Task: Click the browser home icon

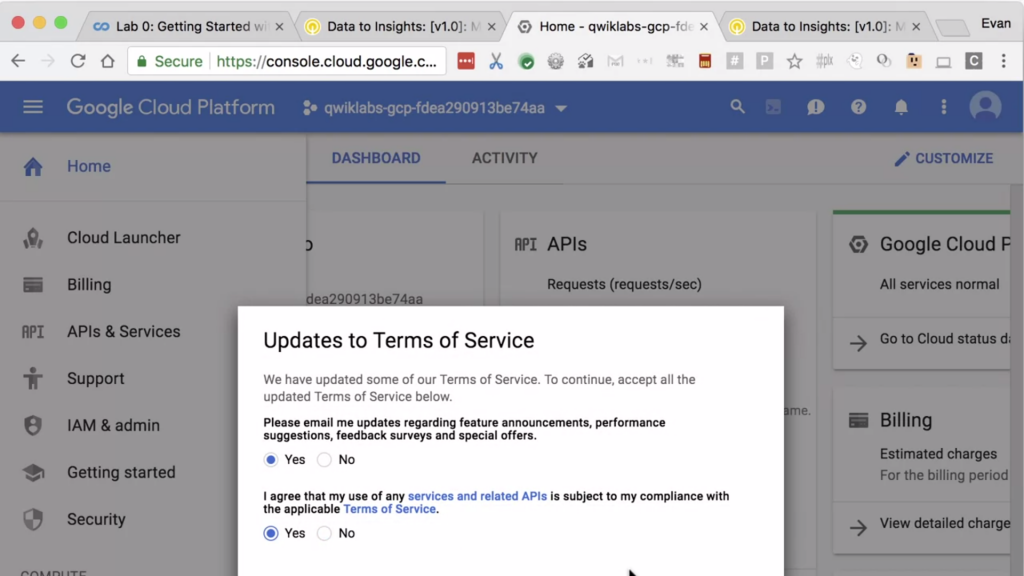Action: click(108, 61)
